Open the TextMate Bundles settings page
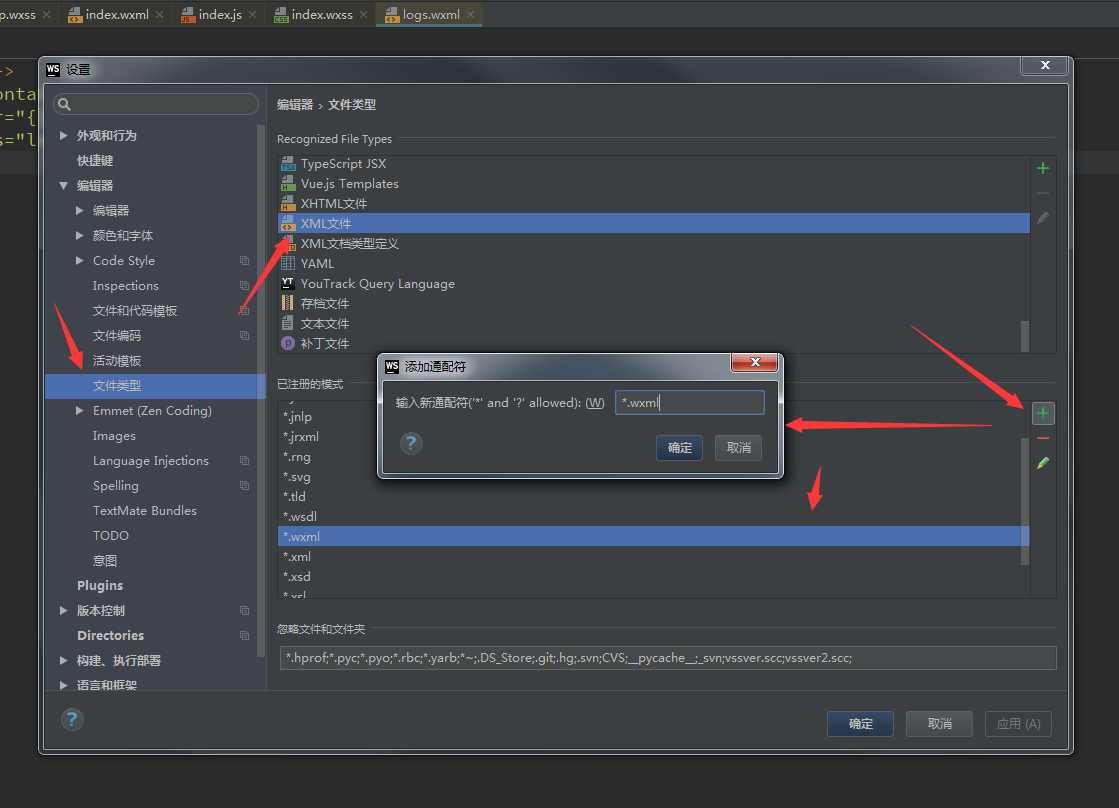 coord(145,510)
